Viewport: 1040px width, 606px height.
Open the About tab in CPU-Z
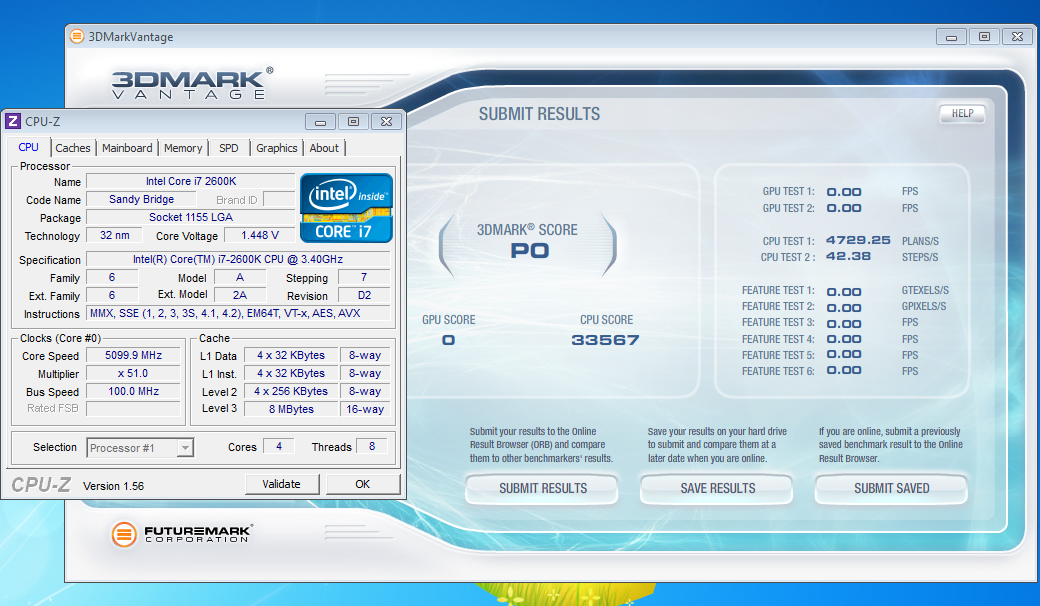tap(324, 148)
